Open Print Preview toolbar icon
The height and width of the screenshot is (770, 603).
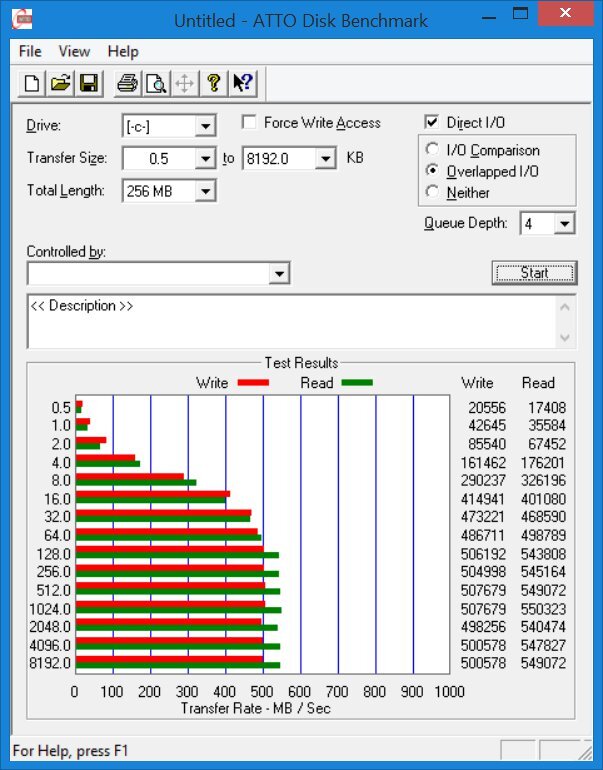point(156,83)
